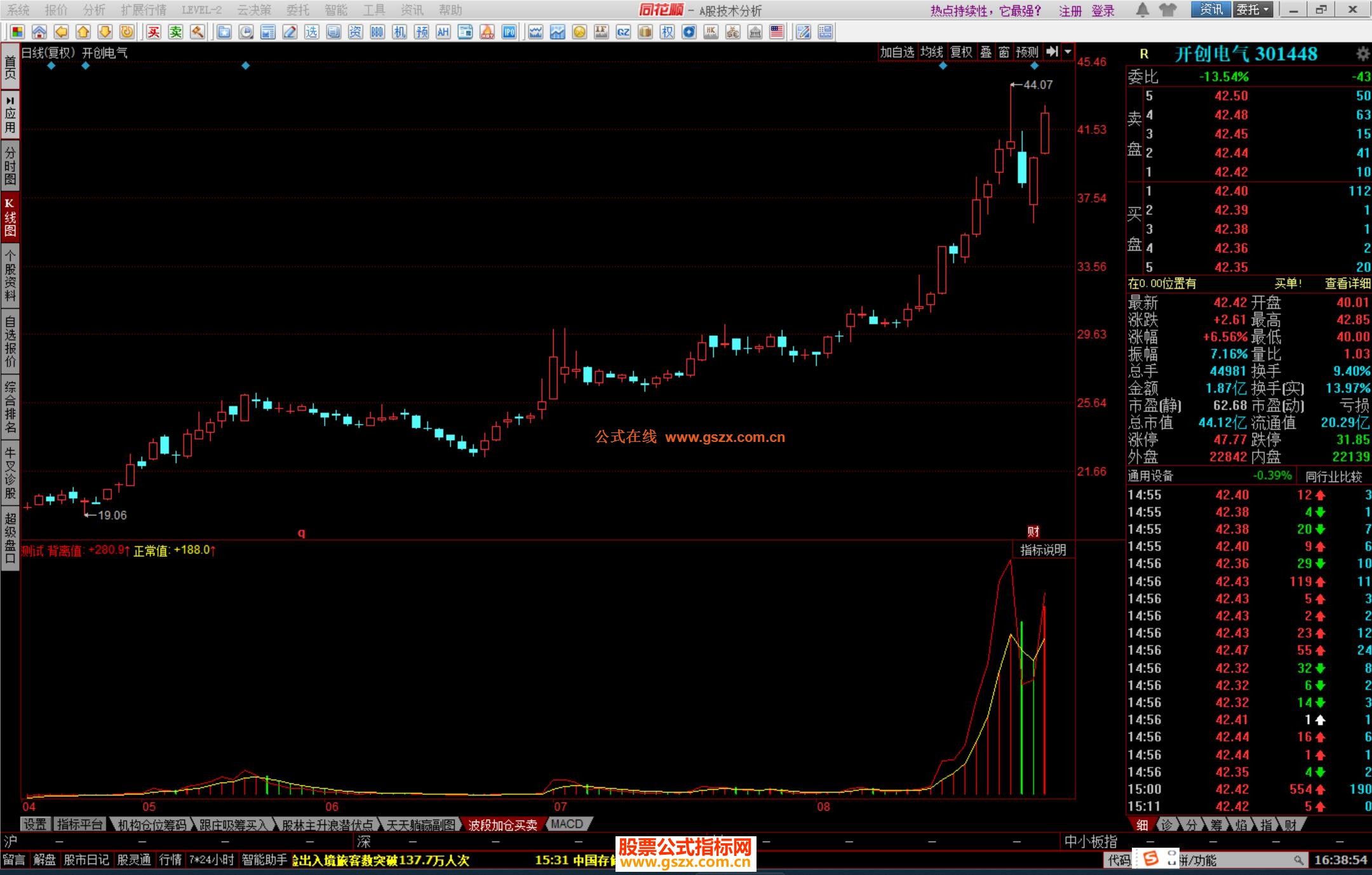Expand dropdown arrow next to 预测 button
The width and height of the screenshot is (1372, 875).
click(1068, 52)
